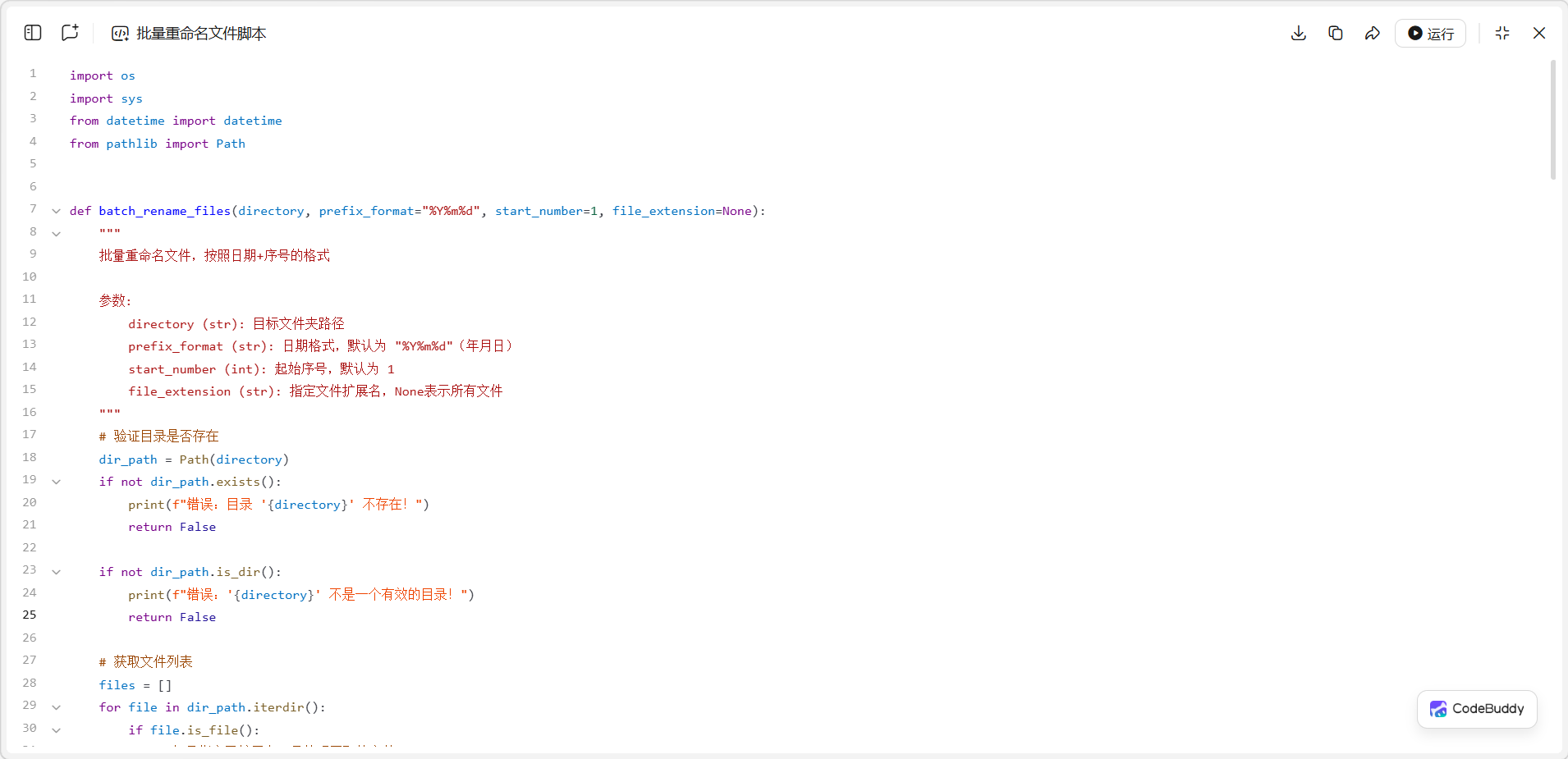Click the 批量重命名文件脚本 title text
This screenshot has height=759, width=1568.
tap(201, 34)
